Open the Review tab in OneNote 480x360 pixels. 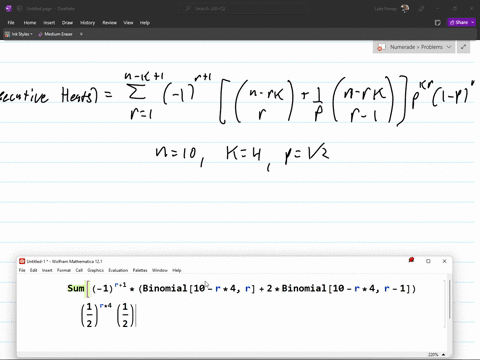click(x=109, y=23)
